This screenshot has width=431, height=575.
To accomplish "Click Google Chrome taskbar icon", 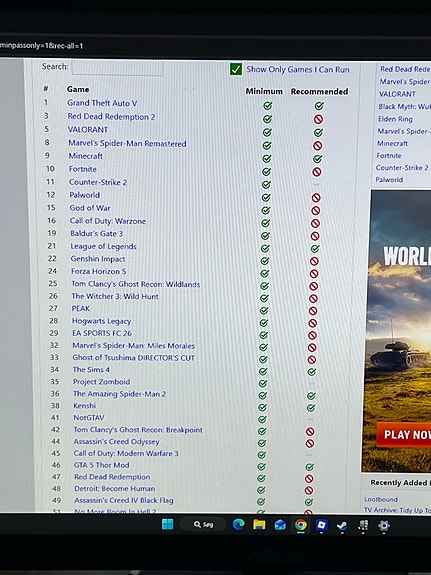I will tap(301, 525).
